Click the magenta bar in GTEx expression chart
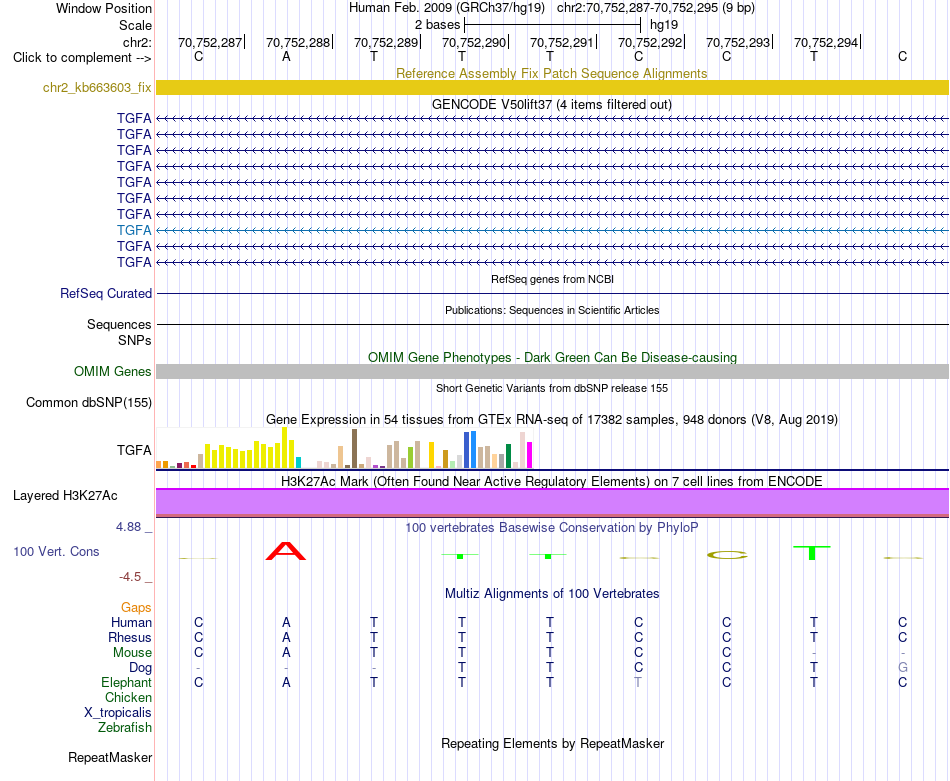This screenshot has height=781, width=950. pos(529,455)
